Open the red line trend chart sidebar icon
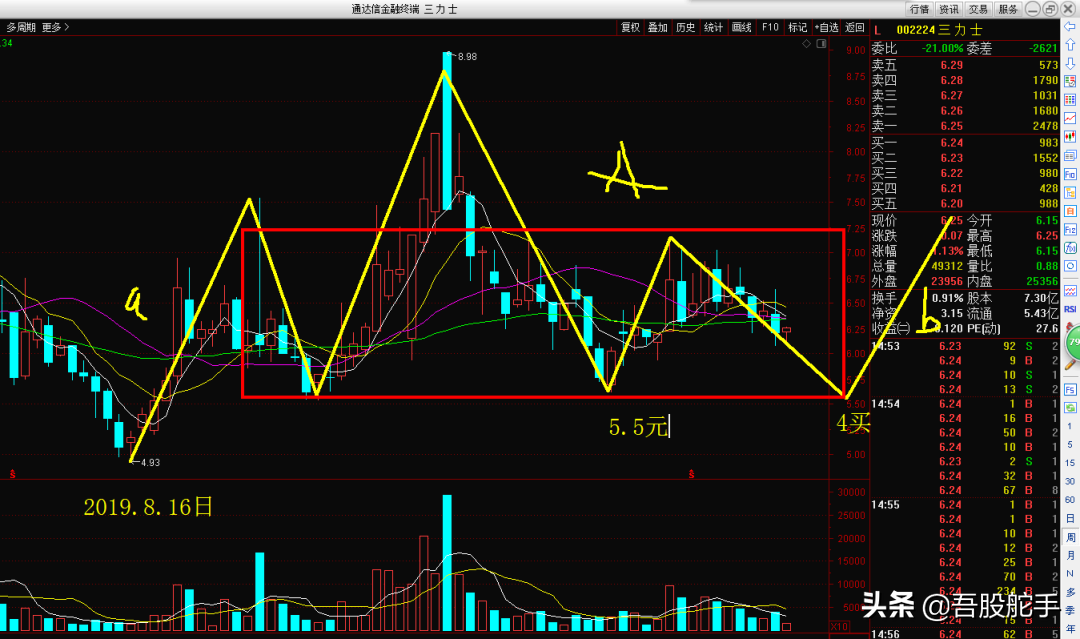Viewport: 1080px width, 639px height. (1070, 118)
